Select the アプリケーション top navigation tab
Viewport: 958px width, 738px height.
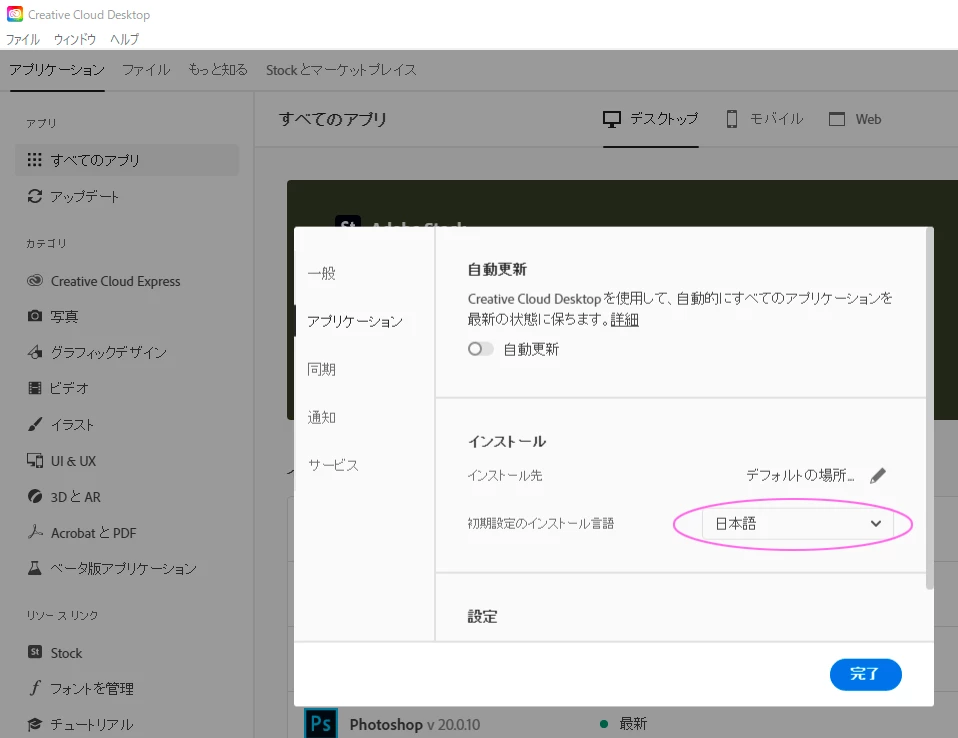pos(57,70)
